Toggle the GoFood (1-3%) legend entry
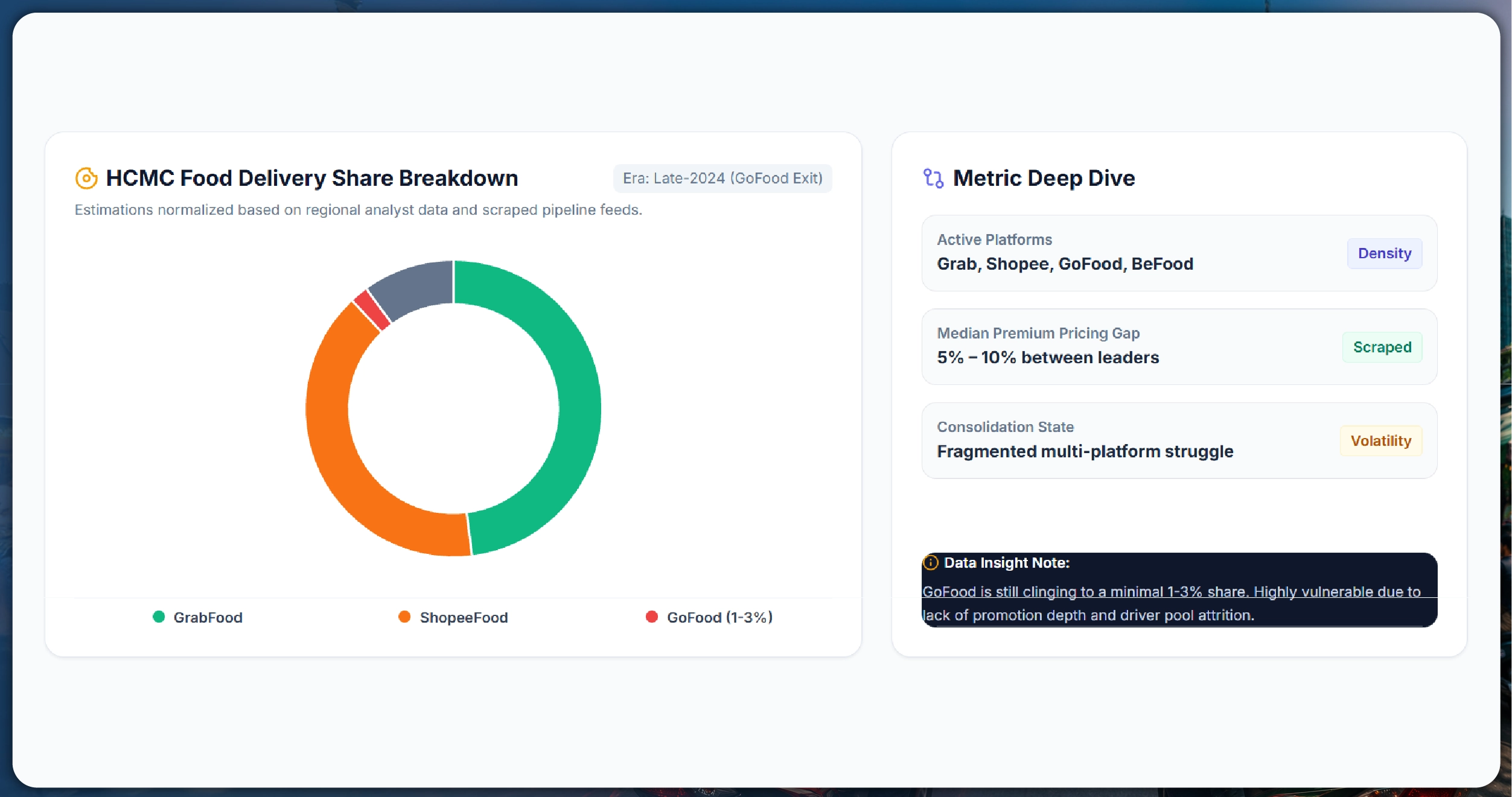The image size is (1512, 797). click(x=709, y=617)
